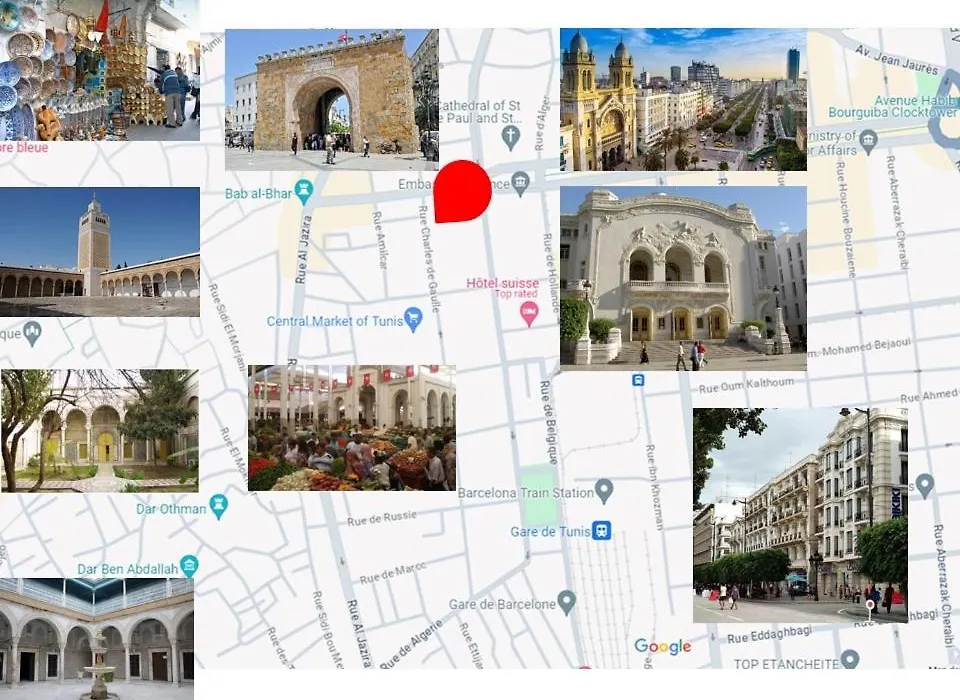The width and height of the screenshot is (960, 700).
Task: Click the Hôtel suisse pink hotel pin
Action: coord(529,314)
